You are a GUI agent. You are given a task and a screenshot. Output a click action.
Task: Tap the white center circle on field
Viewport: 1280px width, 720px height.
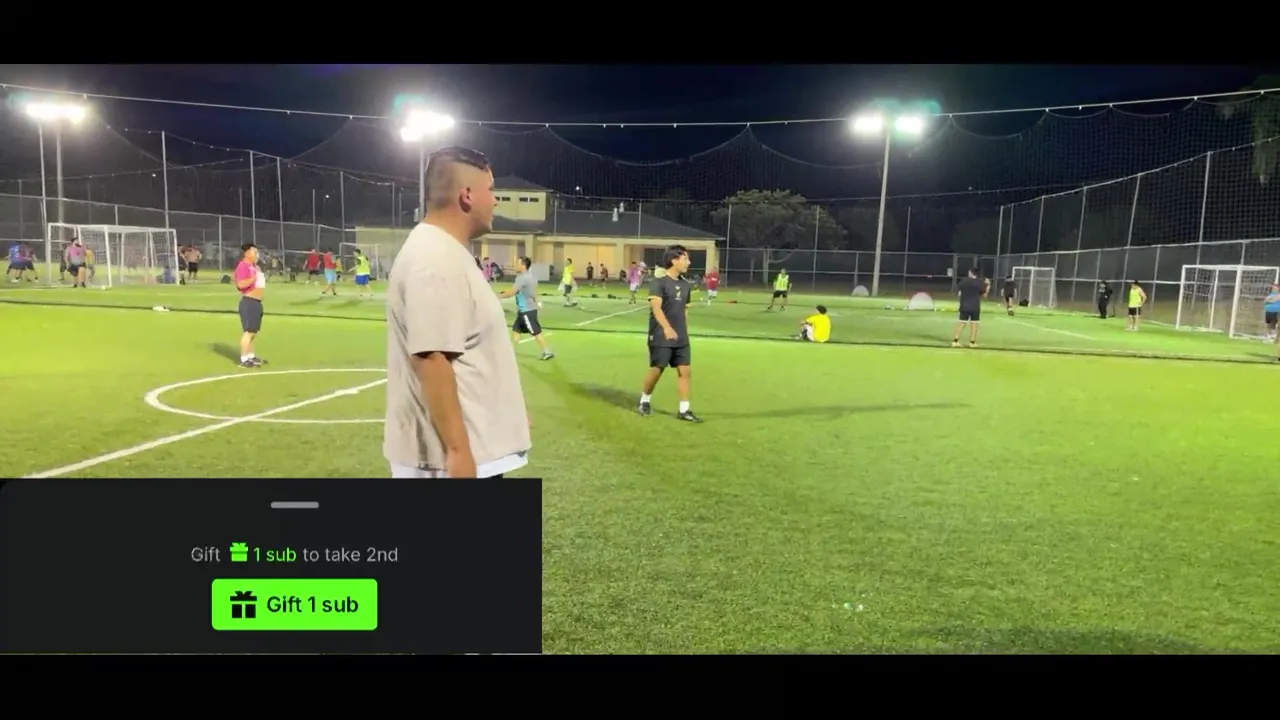(266, 395)
